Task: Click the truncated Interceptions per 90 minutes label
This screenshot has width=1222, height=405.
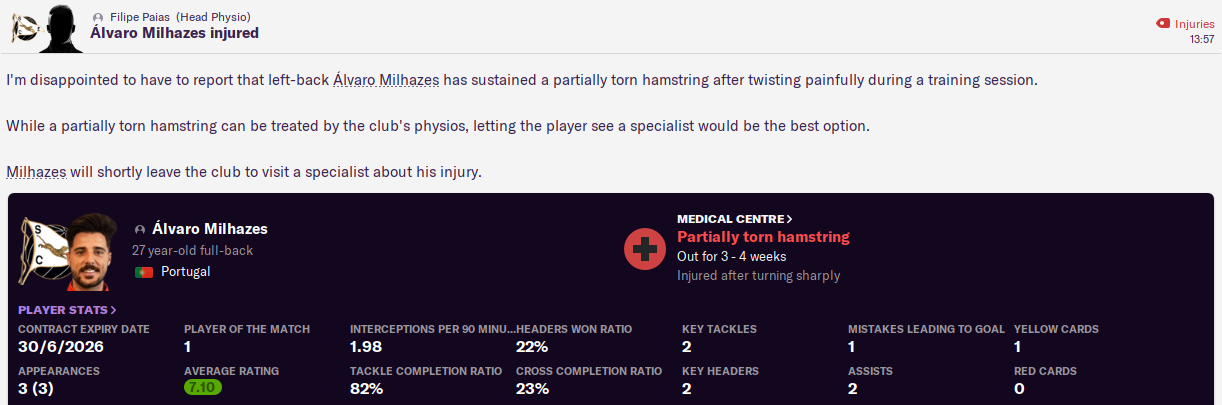Action: (430, 329)
